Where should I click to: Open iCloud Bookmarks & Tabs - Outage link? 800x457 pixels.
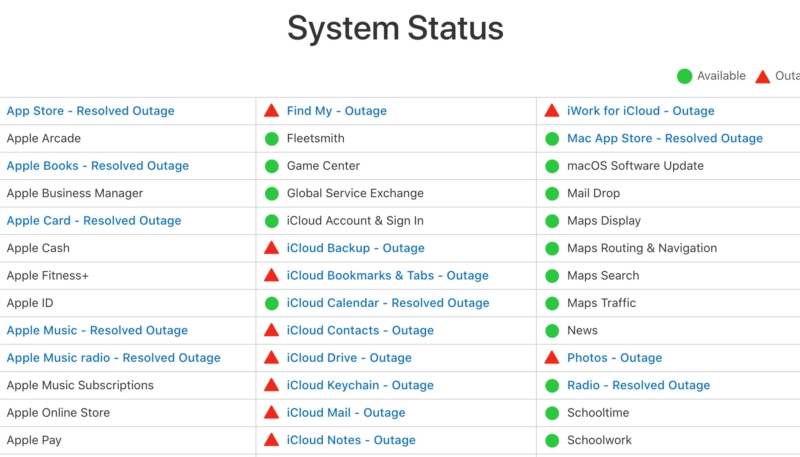click(387, 275)
